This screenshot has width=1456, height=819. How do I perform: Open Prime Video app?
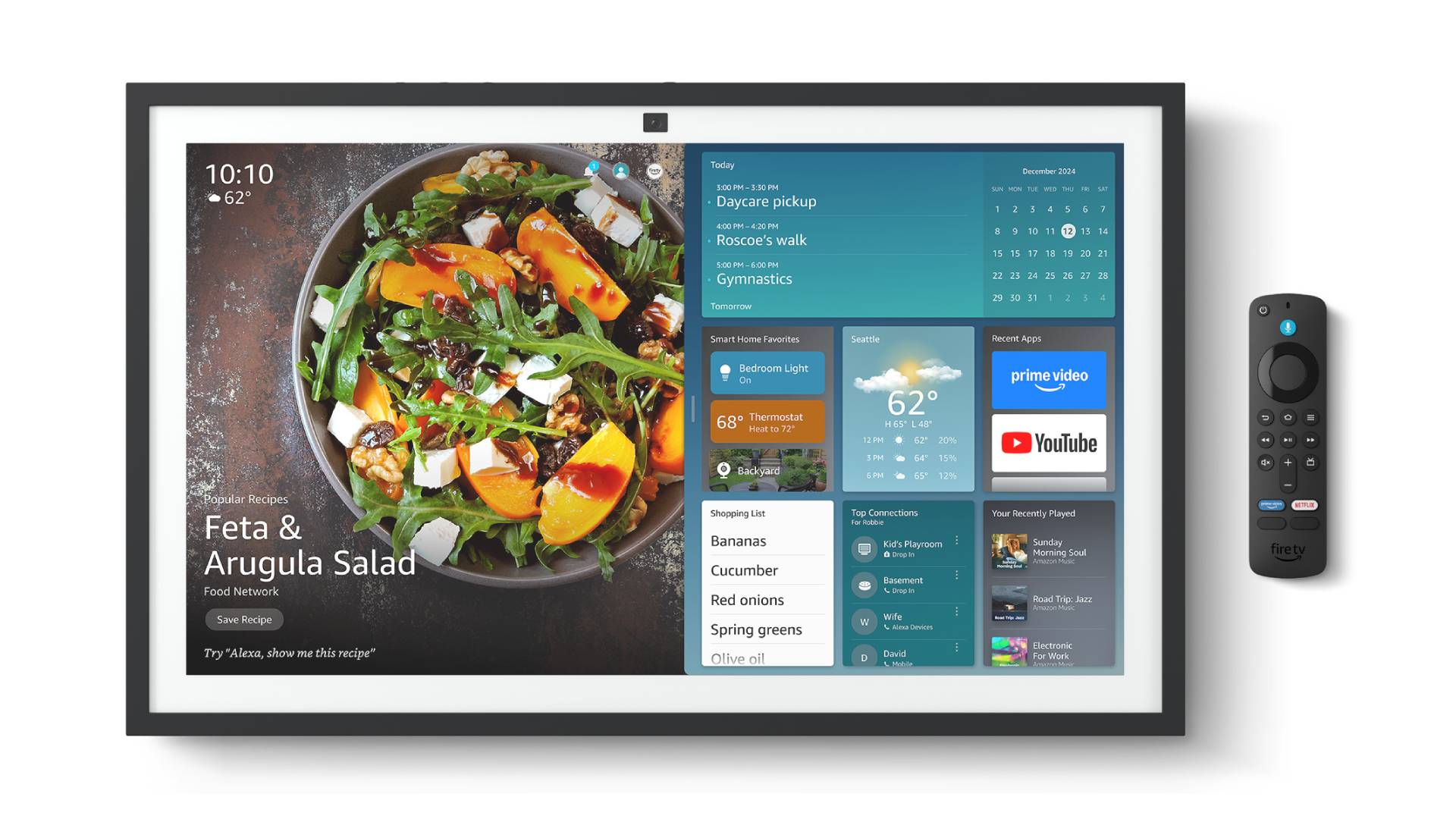(1047, 377)
